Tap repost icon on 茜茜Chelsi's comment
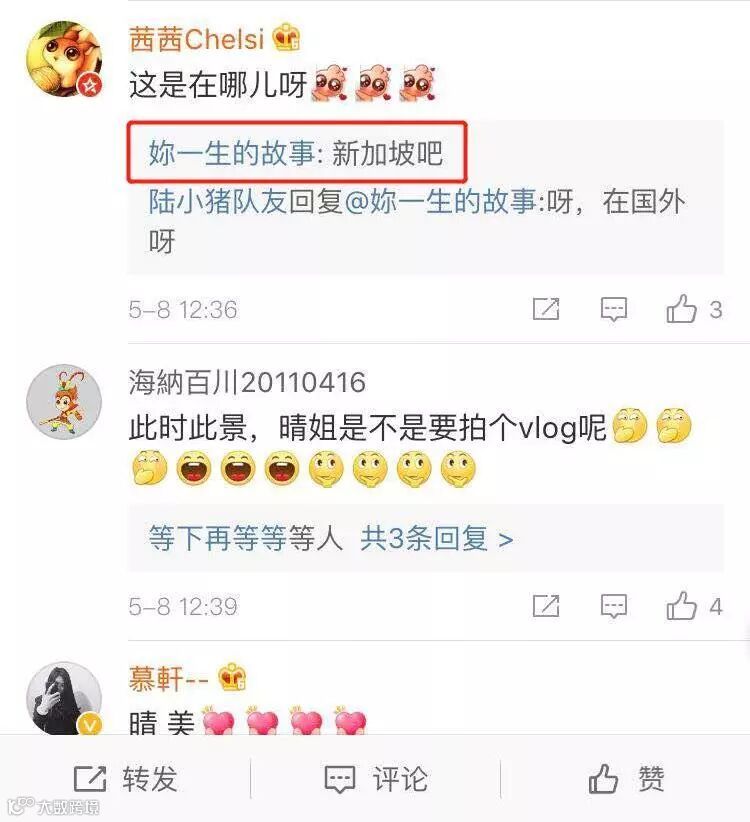750x822 pixels. [x=546, y=309]
